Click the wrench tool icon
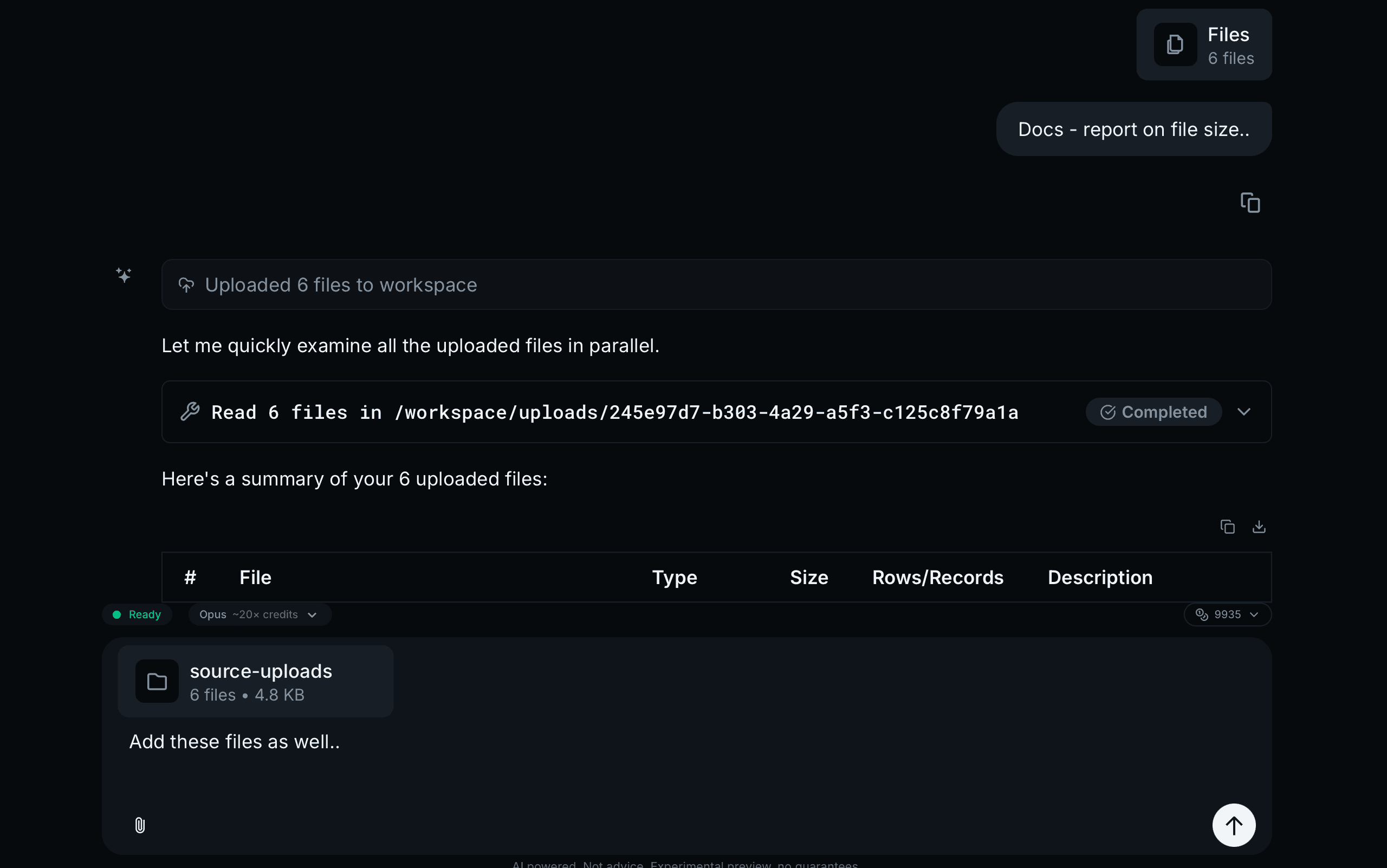 (x=190, y=412)
